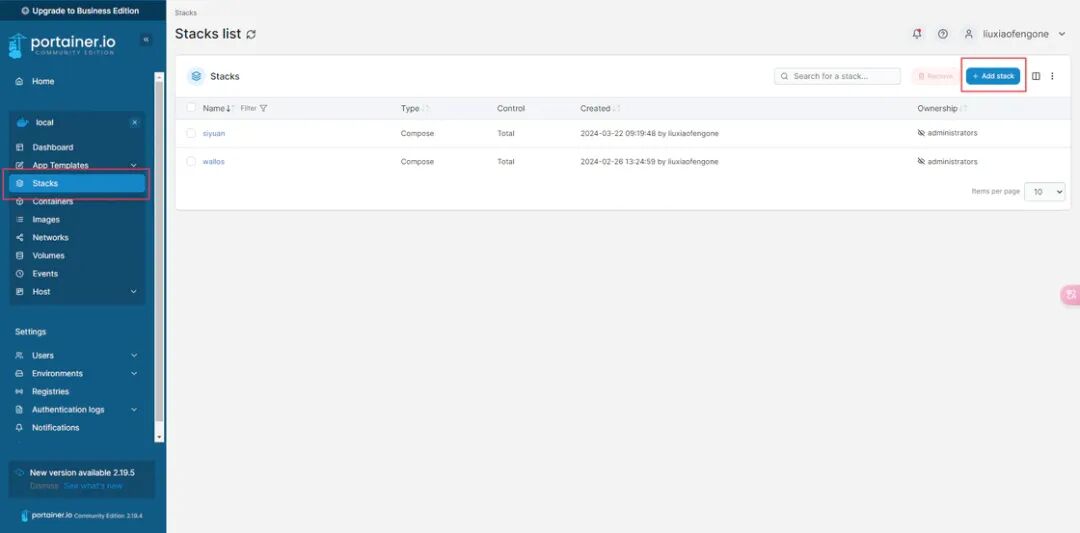1080x533 pixels.
Task: Click the Notifications bell icon in the sidebar
Action: click(x=19, y=428)
